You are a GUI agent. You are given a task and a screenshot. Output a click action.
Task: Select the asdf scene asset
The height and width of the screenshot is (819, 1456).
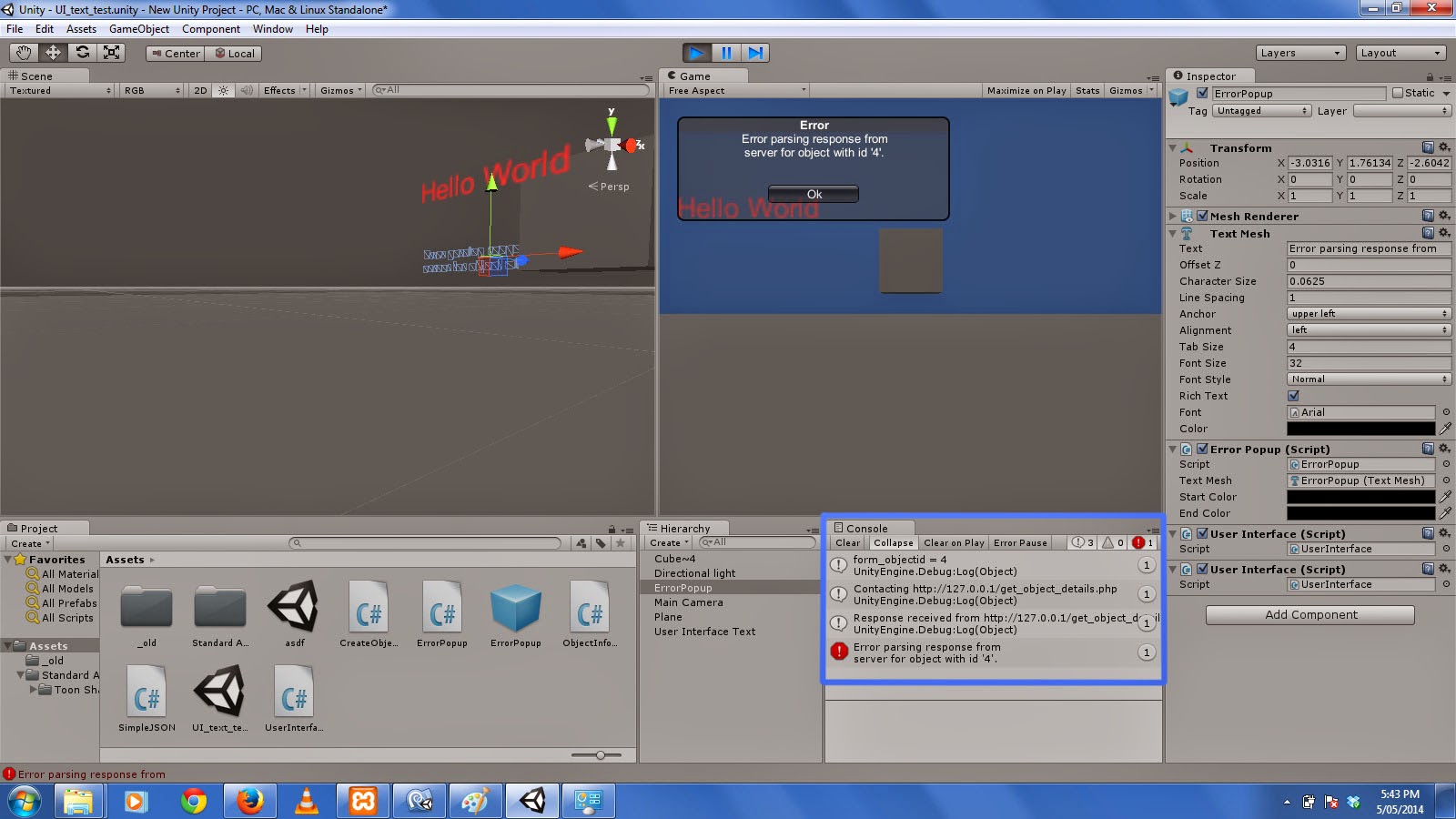click(294, 613)
